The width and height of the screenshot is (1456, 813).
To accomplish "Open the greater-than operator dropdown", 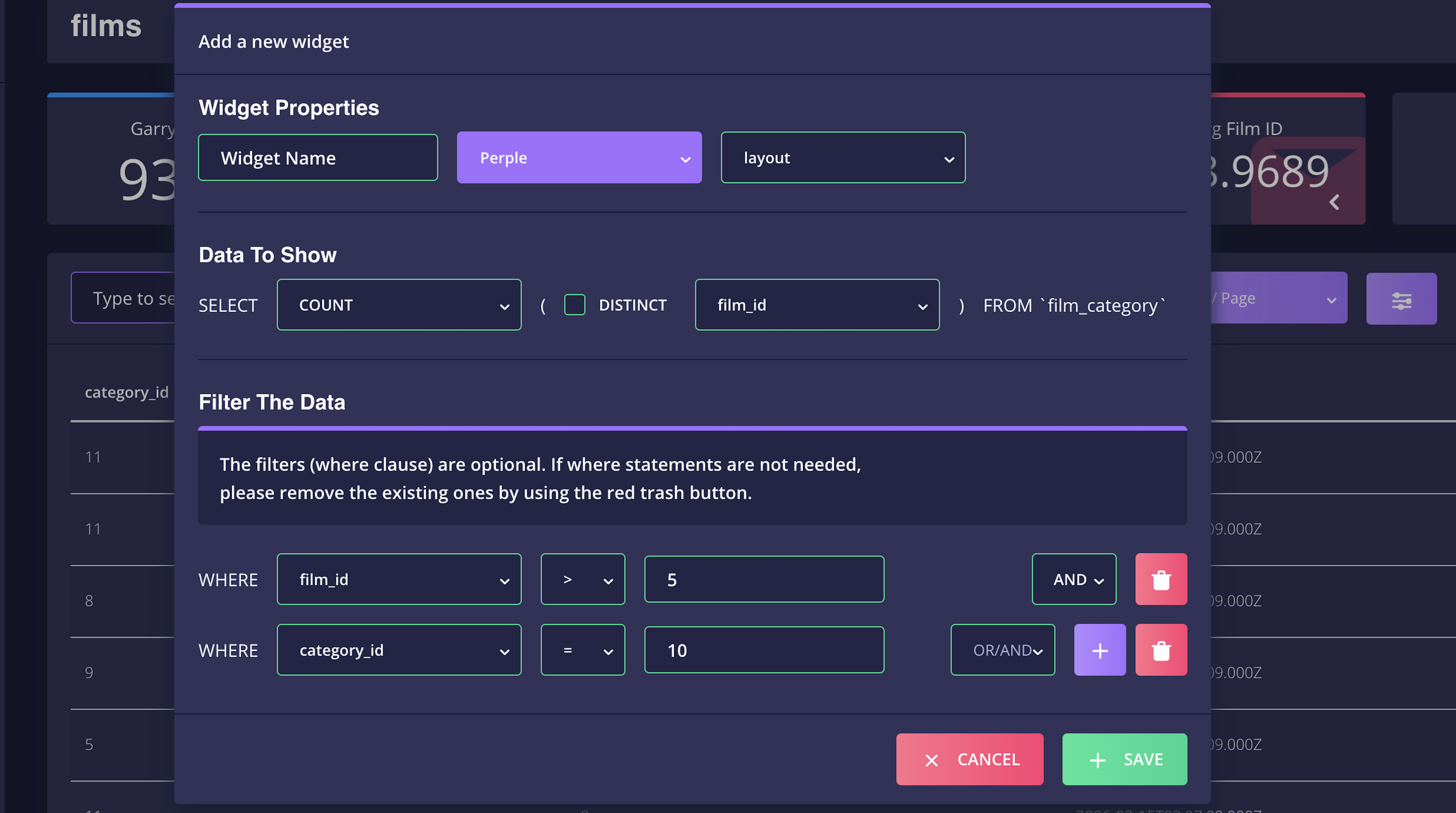I will [583, 580].
